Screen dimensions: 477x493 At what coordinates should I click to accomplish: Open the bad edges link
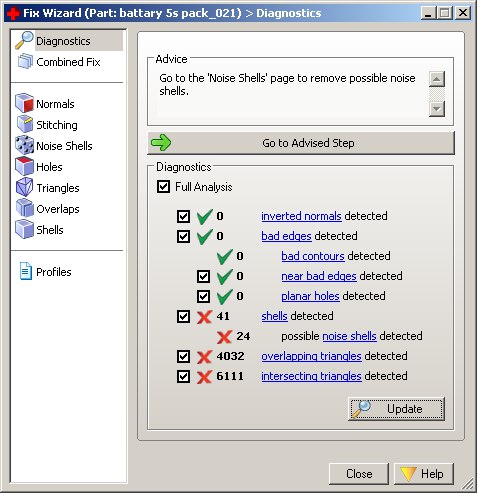point(286,236)
